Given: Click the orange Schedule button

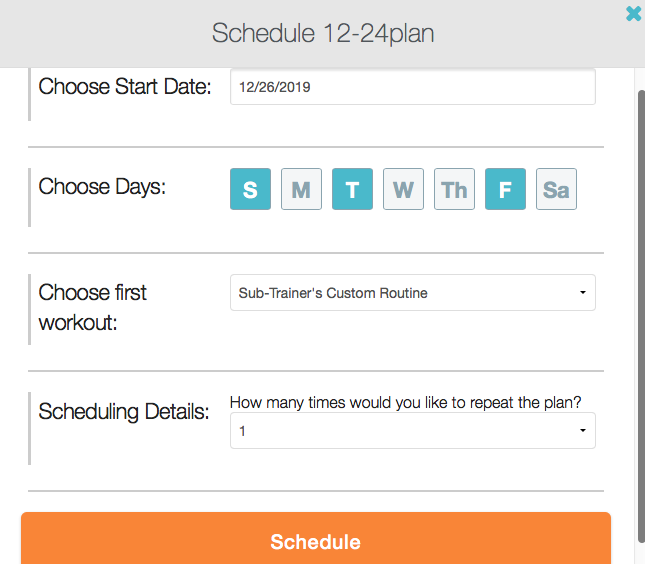Looking at the screenshot, I should point(315,541).
